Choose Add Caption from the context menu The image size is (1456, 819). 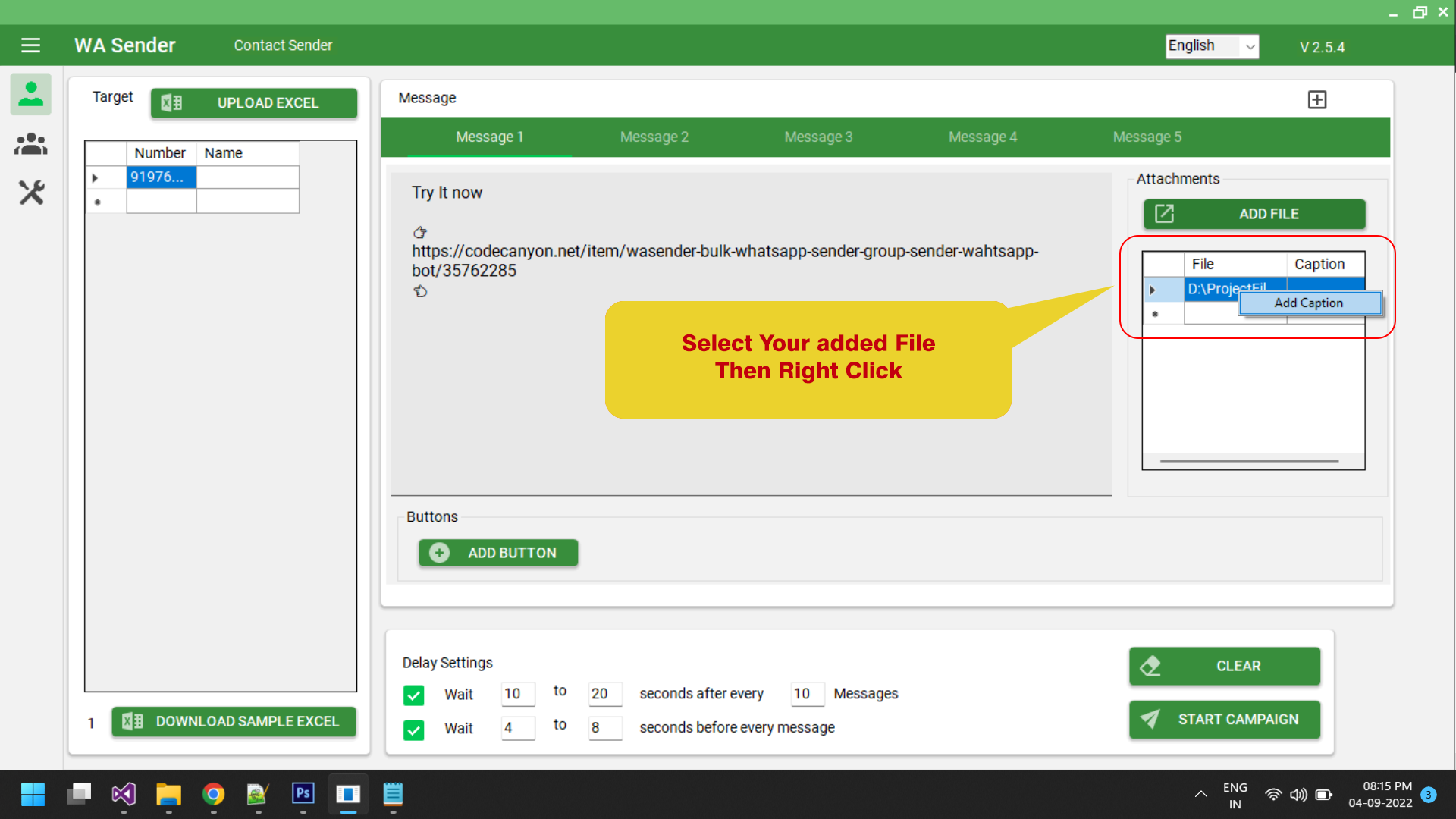(1308, 303)
